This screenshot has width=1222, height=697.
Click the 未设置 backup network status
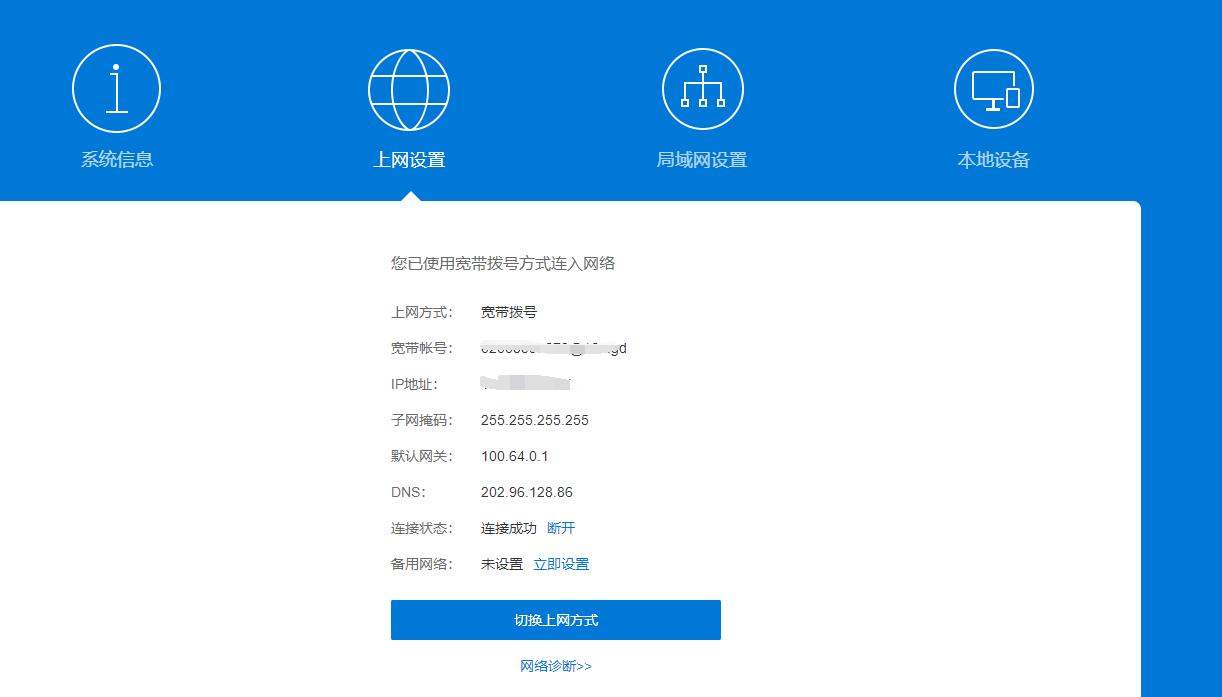coord(501,564)
